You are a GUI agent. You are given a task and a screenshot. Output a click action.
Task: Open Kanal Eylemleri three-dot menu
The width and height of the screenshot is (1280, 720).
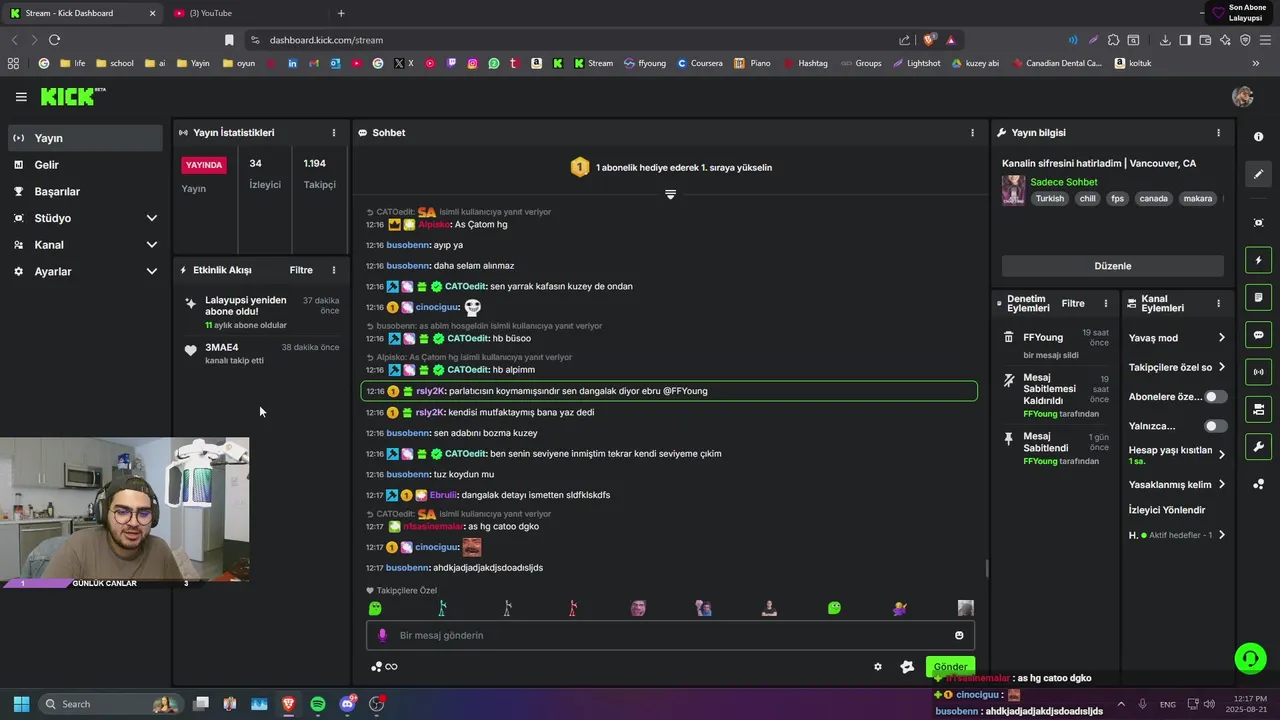tap(1218, 303)
